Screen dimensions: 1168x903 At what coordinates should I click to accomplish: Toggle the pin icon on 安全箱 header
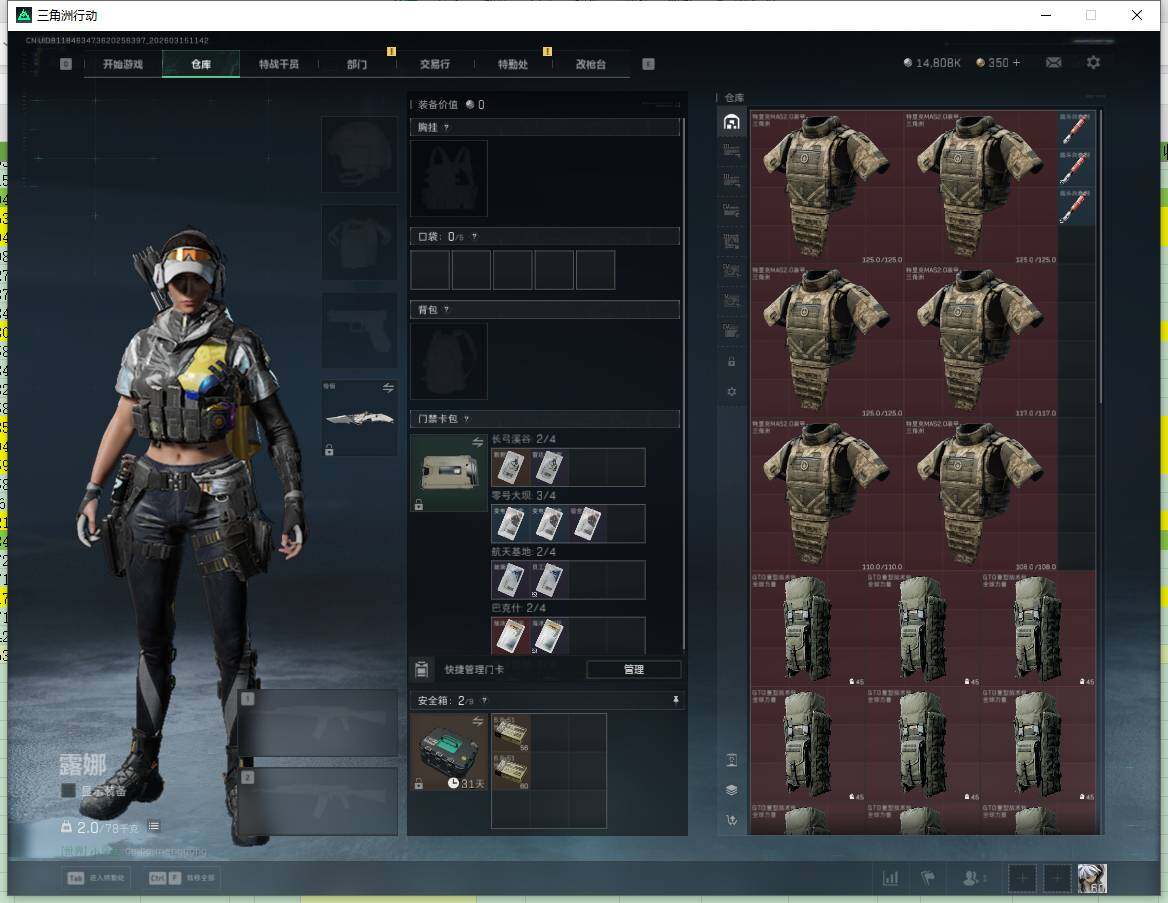(x=676, y=700)
